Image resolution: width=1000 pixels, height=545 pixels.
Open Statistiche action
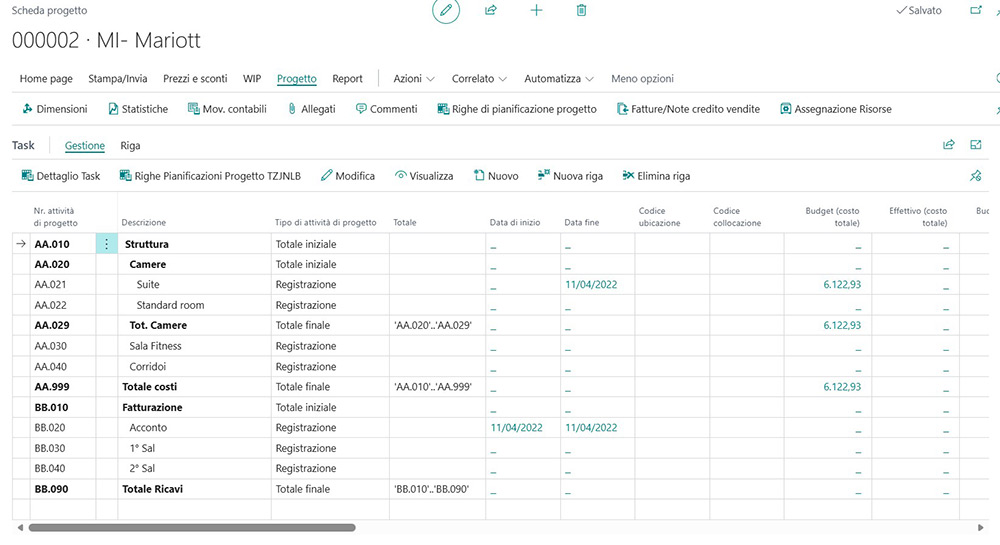point(138,109)
